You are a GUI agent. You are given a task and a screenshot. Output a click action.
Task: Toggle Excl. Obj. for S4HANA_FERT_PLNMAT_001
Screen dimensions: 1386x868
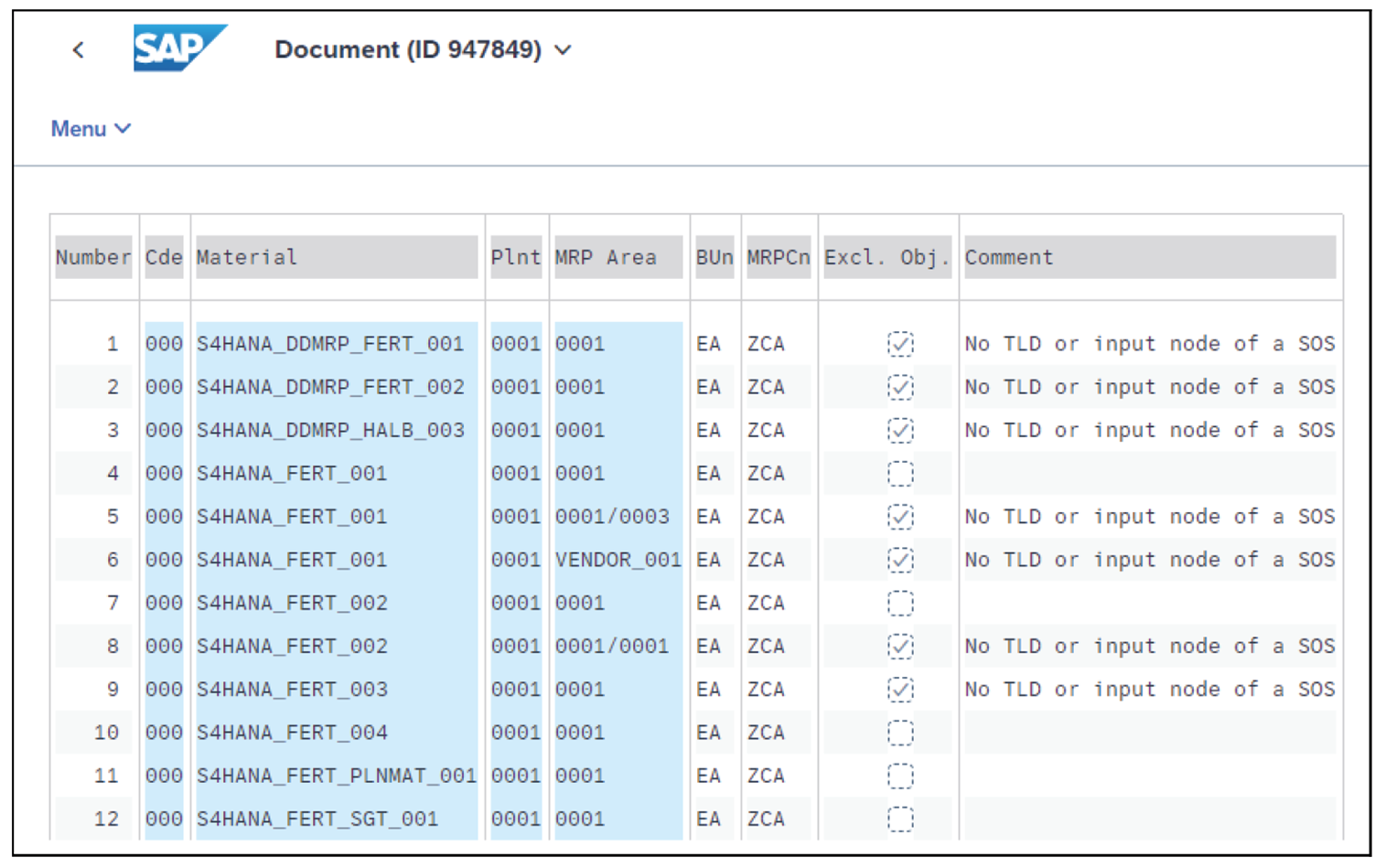pos(899,775)
